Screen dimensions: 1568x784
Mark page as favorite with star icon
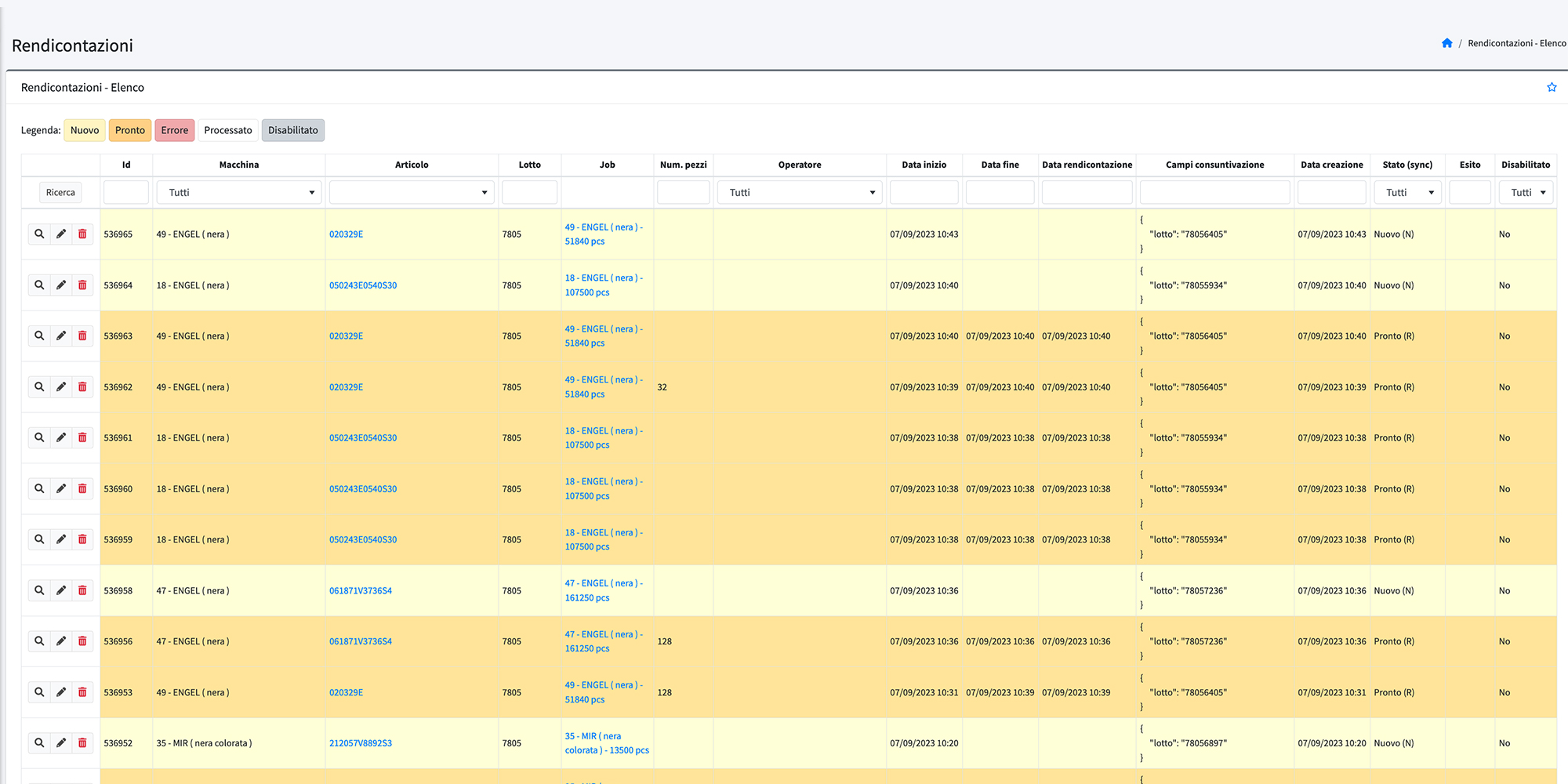pyautogui.click(x=1551, y=88)
